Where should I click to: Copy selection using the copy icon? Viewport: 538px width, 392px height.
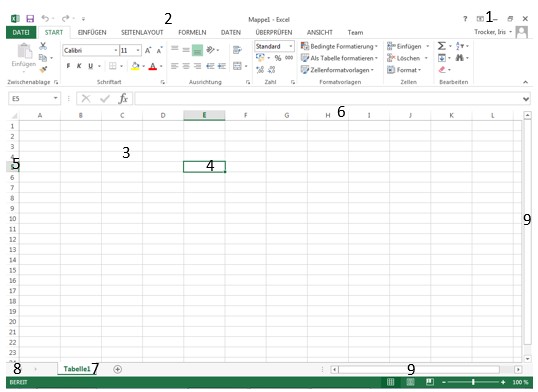pos(43,58)
